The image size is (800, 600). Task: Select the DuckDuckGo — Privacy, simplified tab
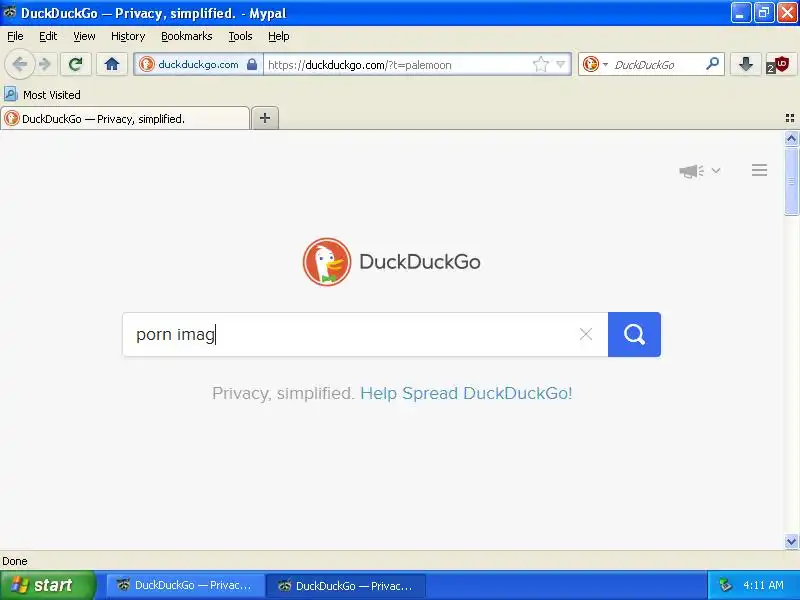click(125, 118)
